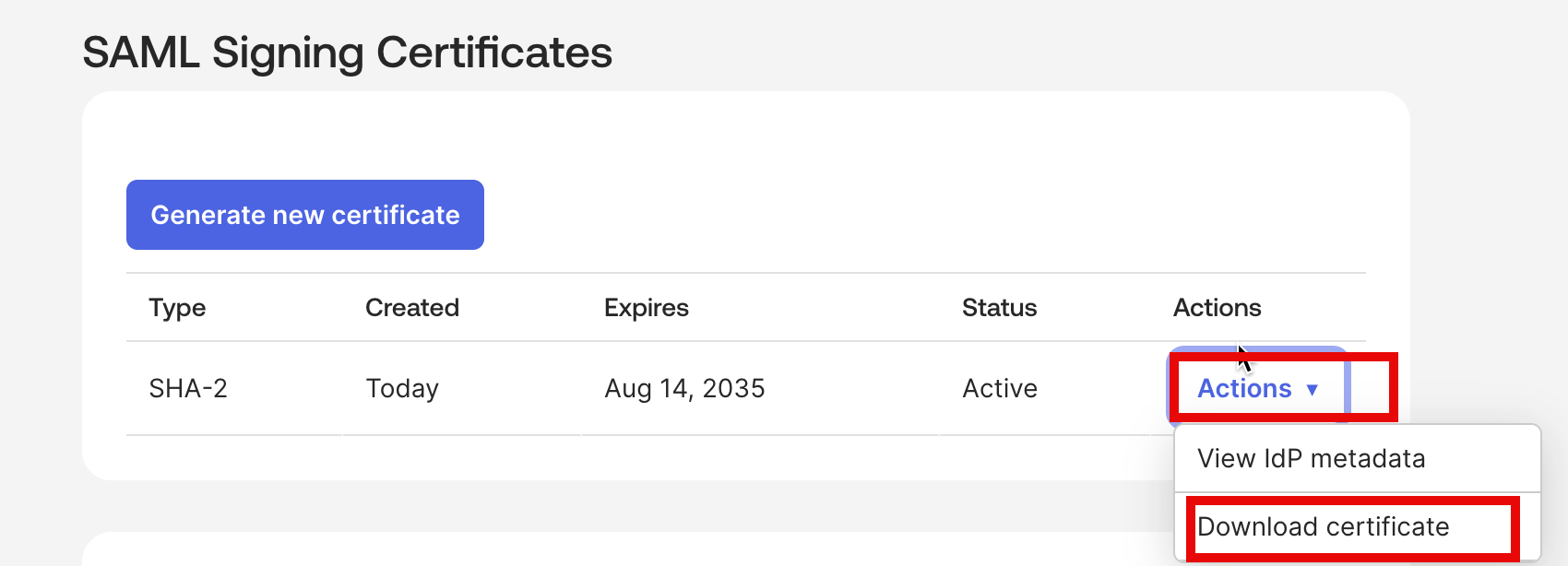Click the divider between the two menu entries

point(1358,492)
